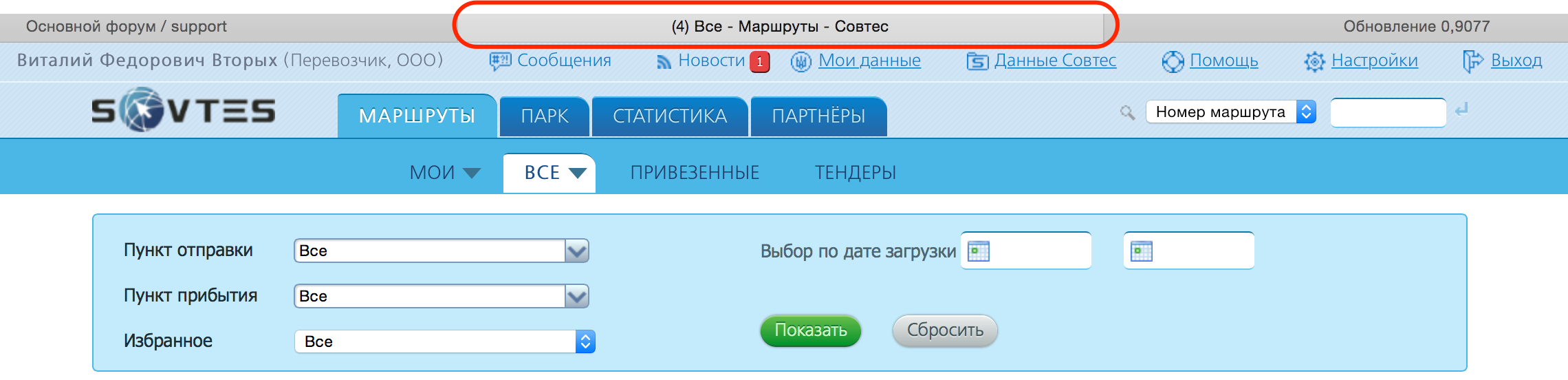The width and height of the screenshot is (1568, 380).
Task: Click the Помощь lifebuoy icon
Action: tap(1173, 62)
